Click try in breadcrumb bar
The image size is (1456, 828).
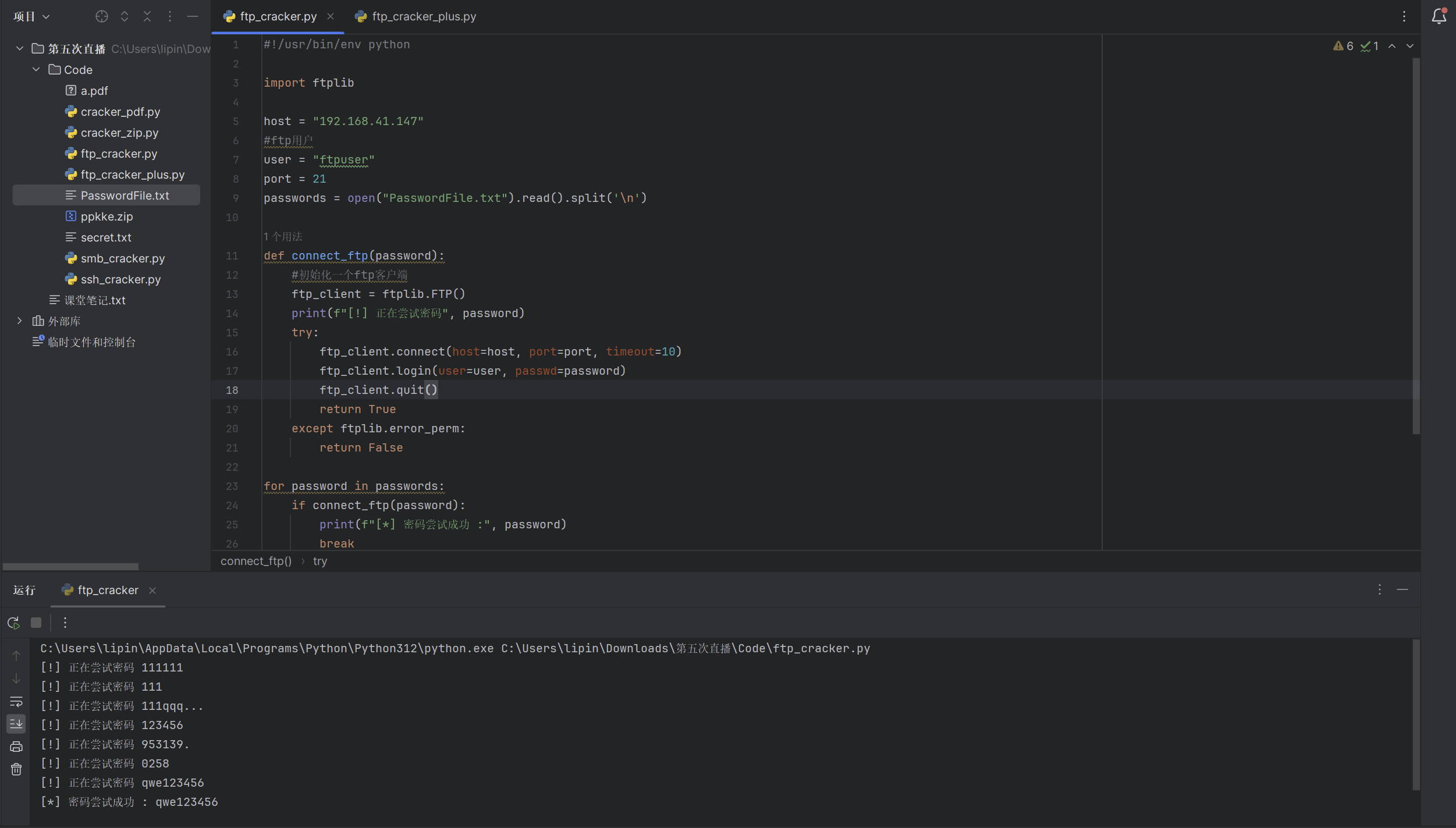320,561
